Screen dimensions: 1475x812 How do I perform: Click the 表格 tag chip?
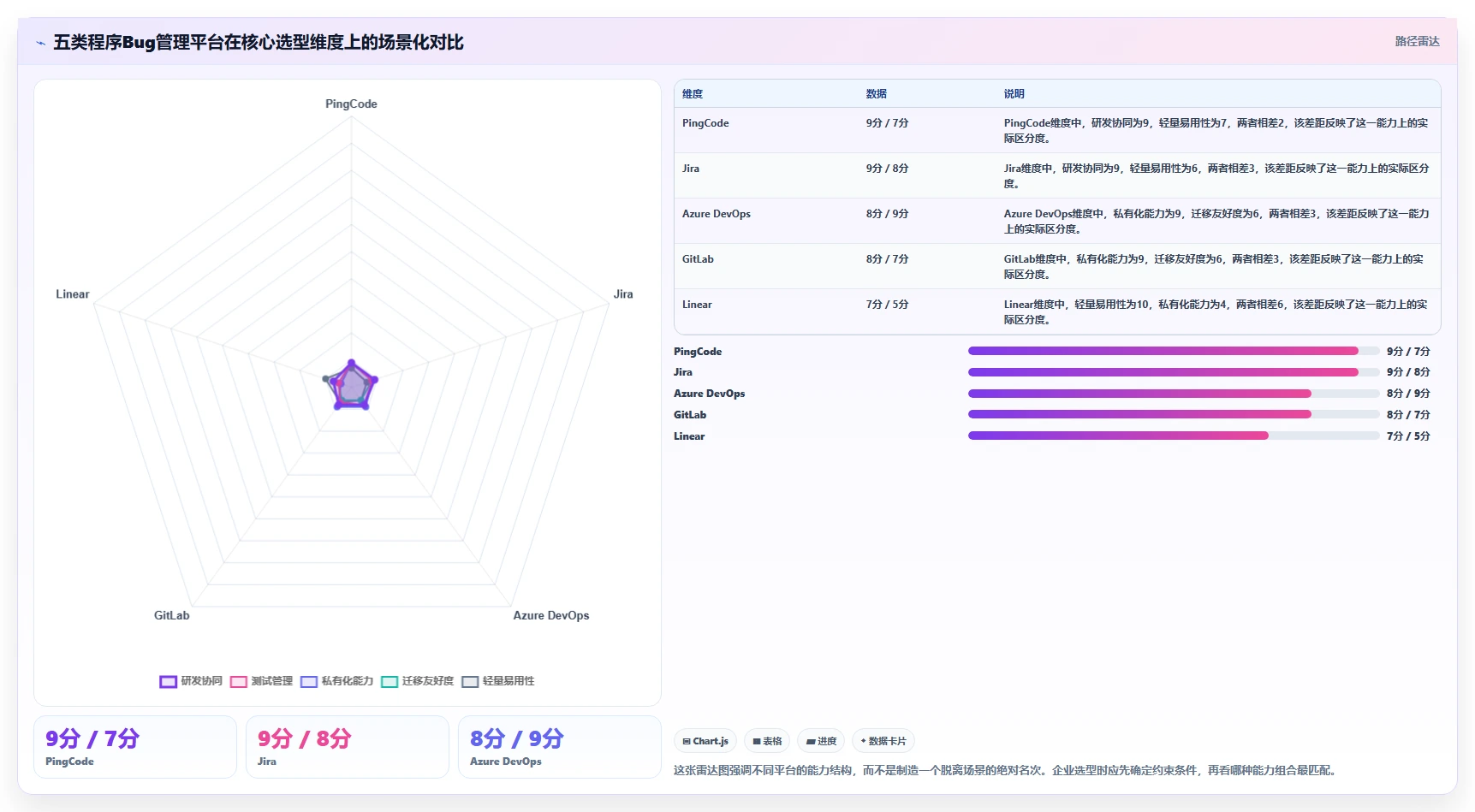[767, 741]
